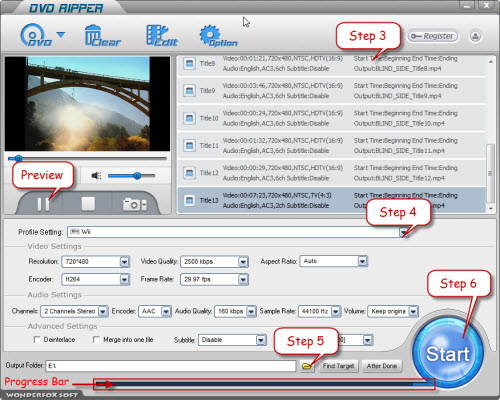
Task: Click the Clear trash icon
Action: click(x=103, y=35)
